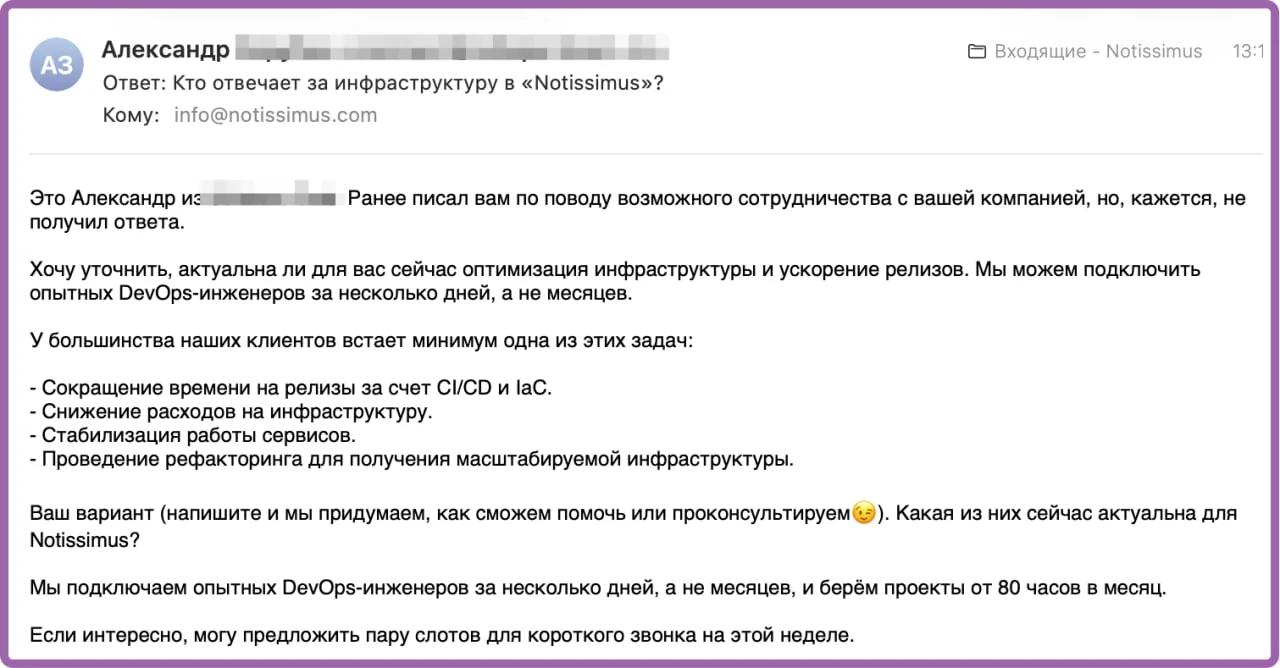
Task: Click the folder icon beside Входящие
Action: 977,52
